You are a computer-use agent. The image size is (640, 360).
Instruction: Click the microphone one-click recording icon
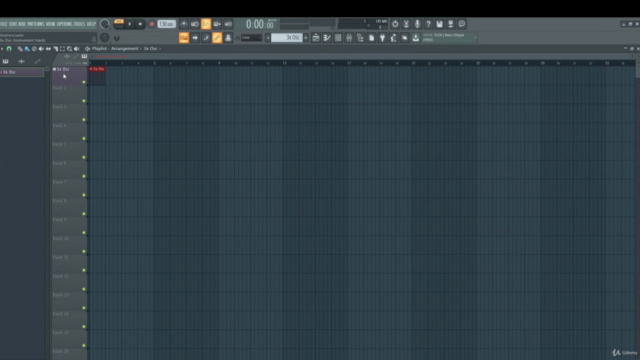(417, 24)
